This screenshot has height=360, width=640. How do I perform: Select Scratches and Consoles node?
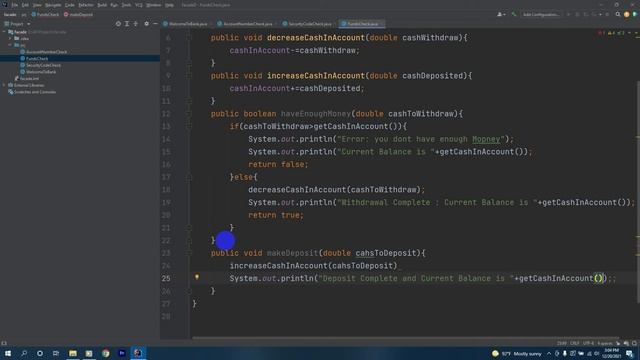click(x=32, y=92)
